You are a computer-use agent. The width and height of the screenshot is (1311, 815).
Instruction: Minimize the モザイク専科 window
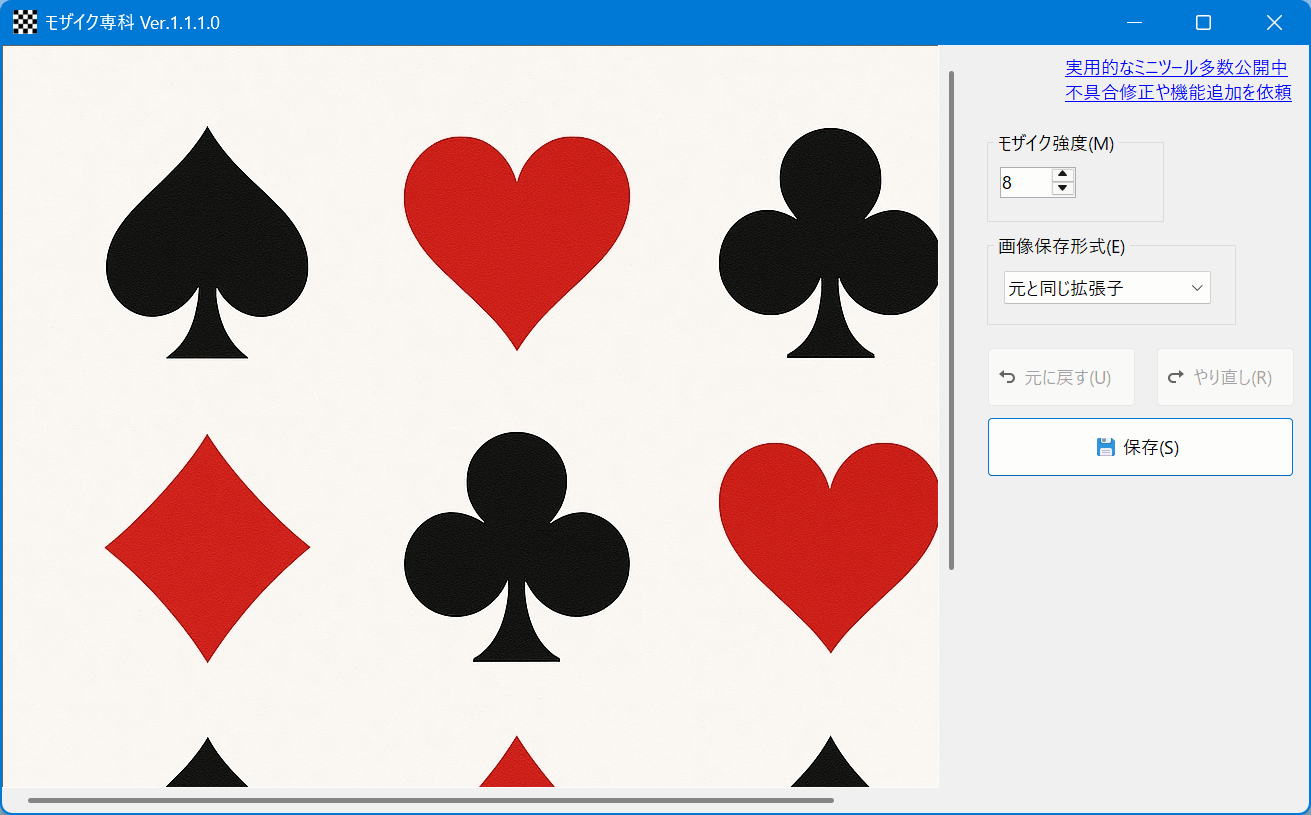(x=1134, y=22)
